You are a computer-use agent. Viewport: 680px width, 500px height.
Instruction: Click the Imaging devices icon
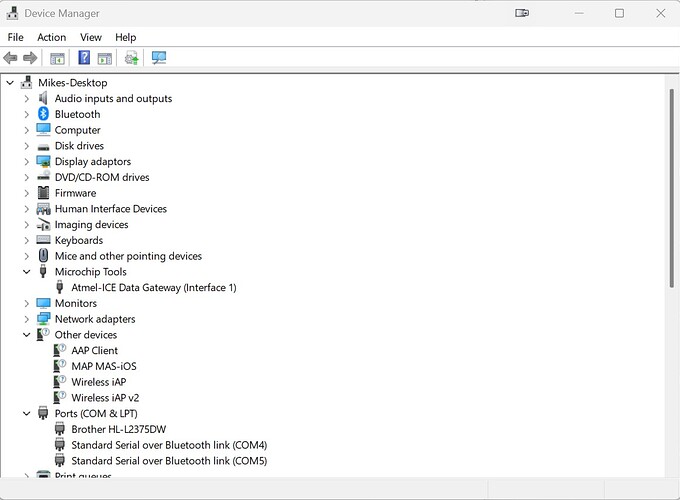[43, 225]
